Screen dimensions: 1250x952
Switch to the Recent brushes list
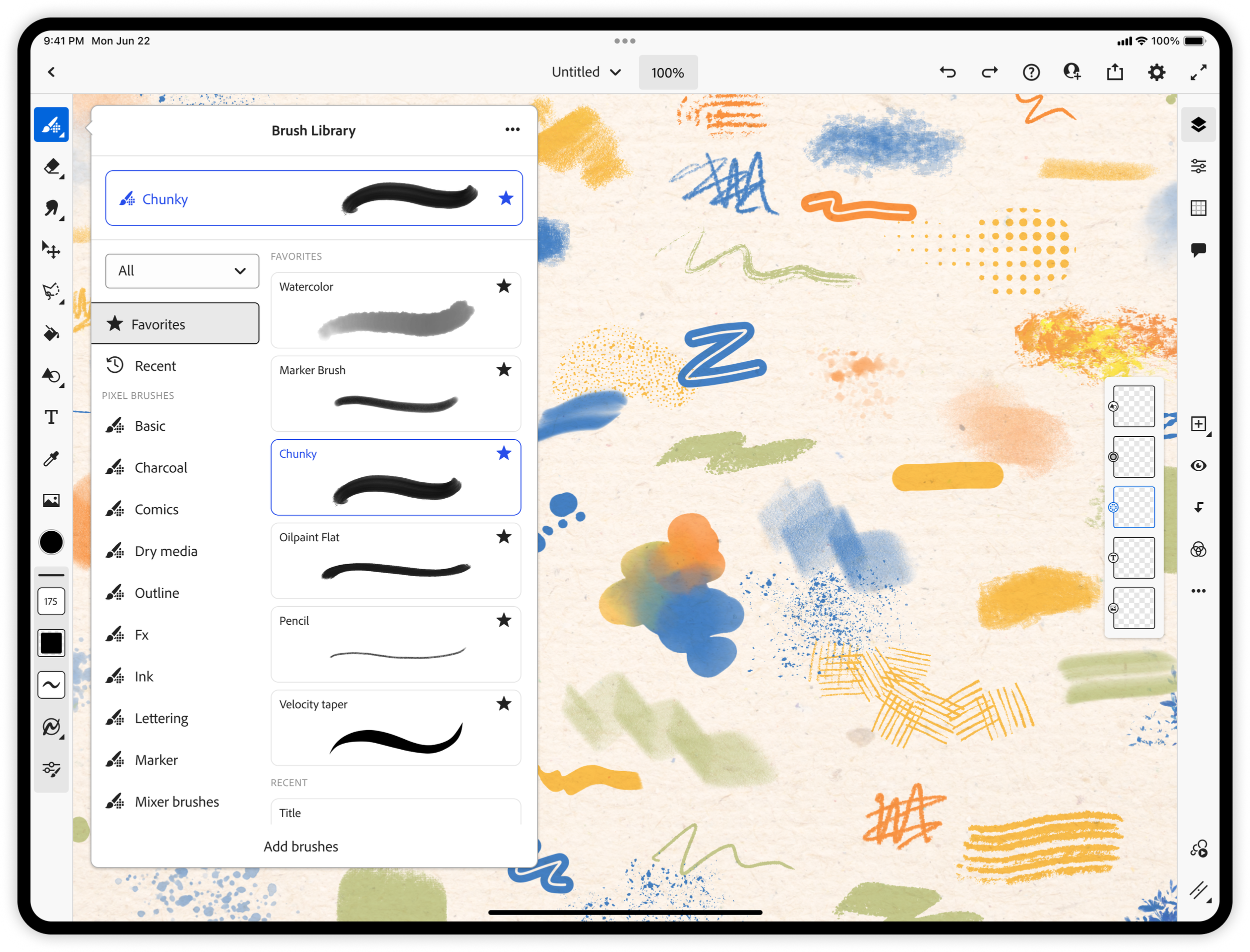pos(155,366)
